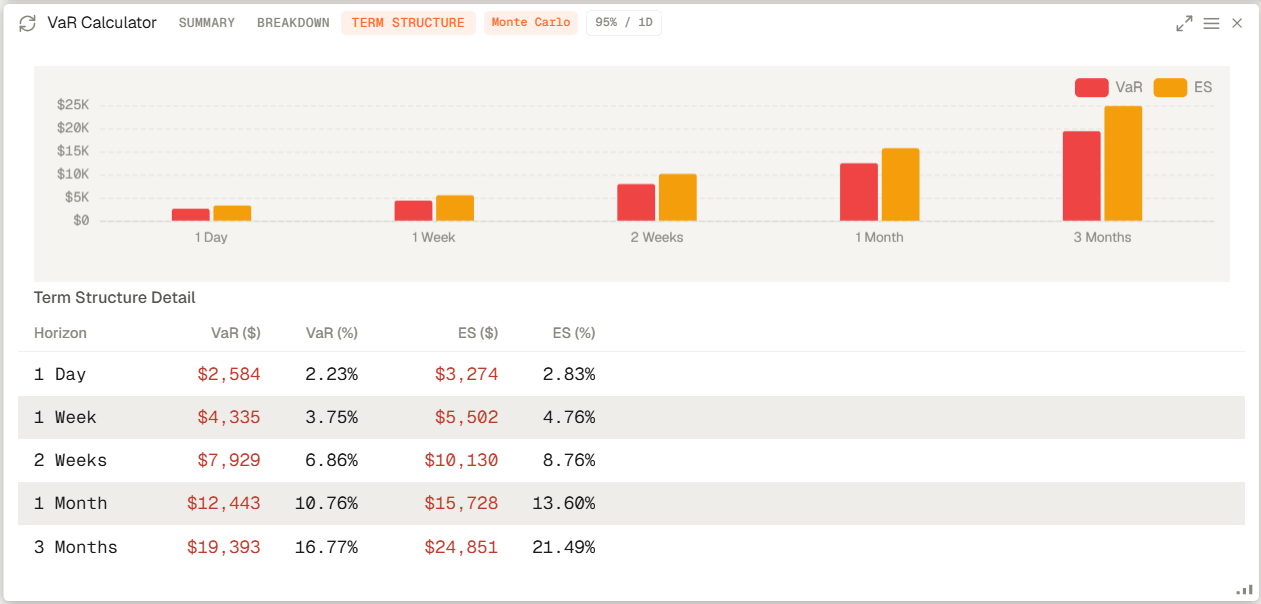Click the $15,728 ES value
The image size is (1261, 604).
coord(461,503)
